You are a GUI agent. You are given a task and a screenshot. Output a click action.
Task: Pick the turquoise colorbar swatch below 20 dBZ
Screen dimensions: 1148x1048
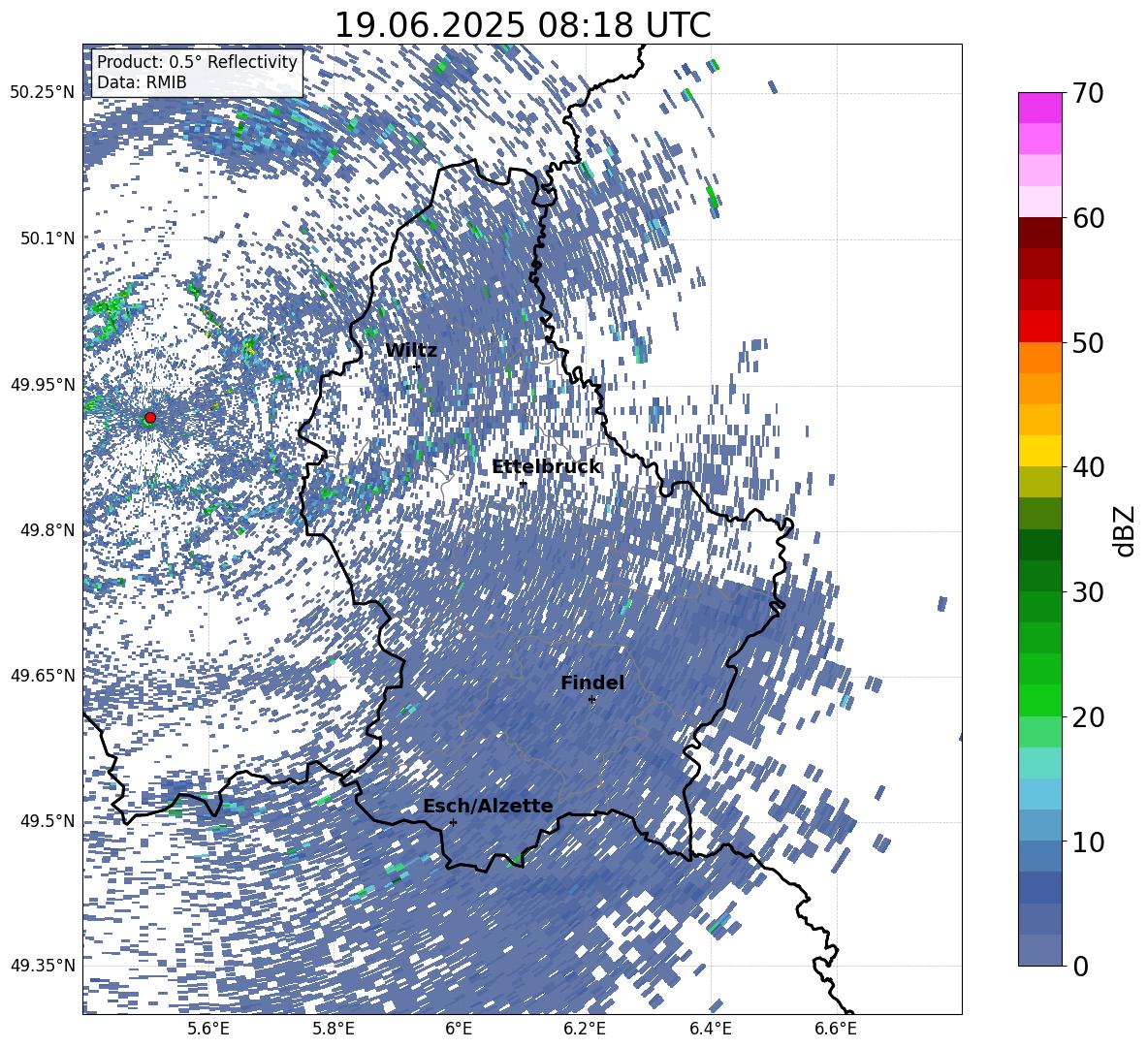1039,763
